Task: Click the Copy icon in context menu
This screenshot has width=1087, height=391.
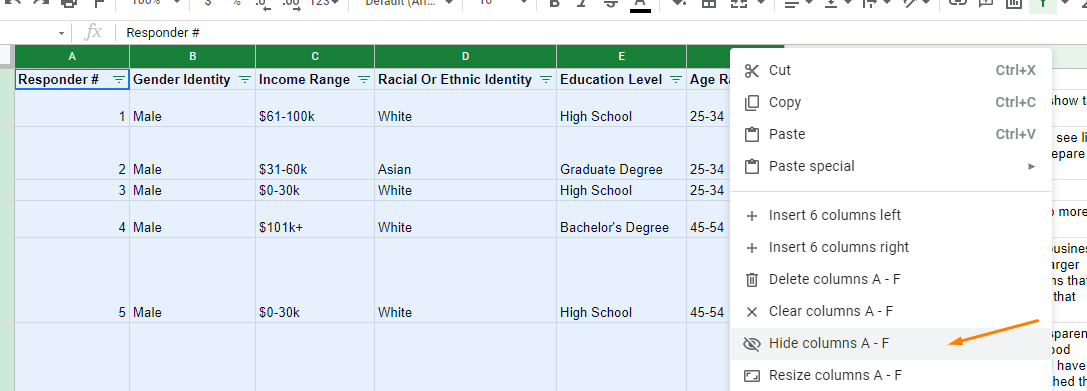Action: tap(751, 103)
